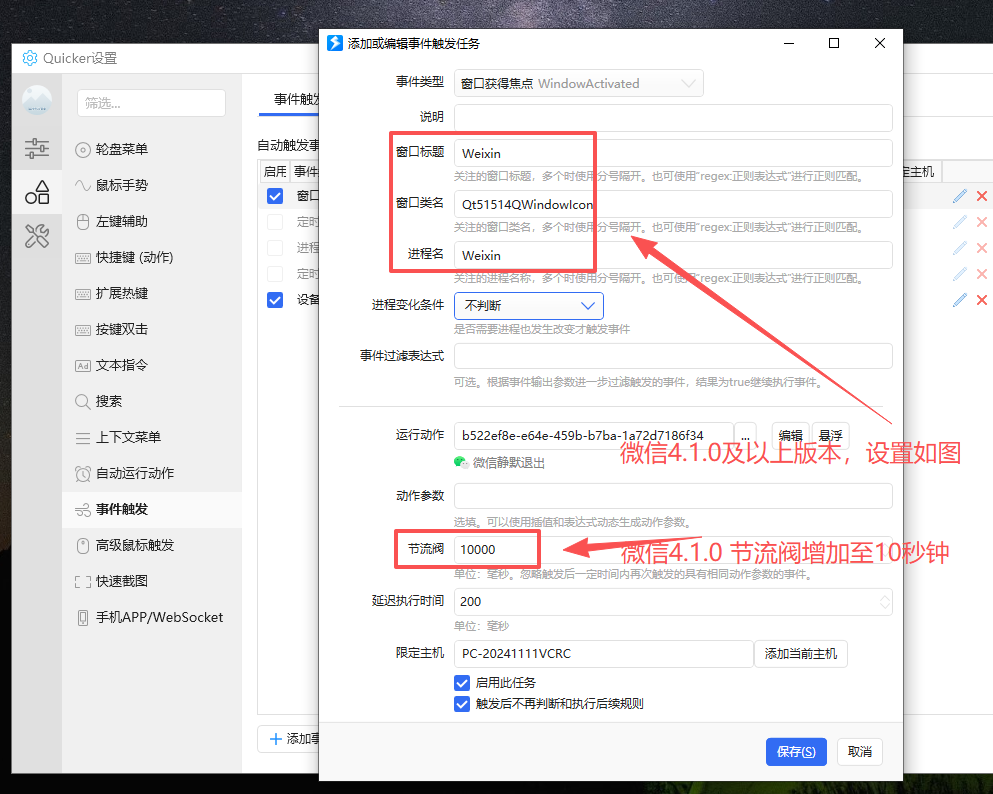Focus the 运行动作 ID field
This screenshot has width=993, height=794.
pos(593,436)
